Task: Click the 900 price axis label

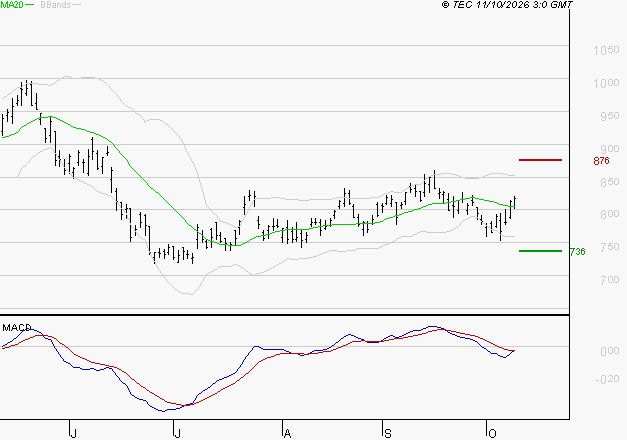Action: [x=610, y=149]
